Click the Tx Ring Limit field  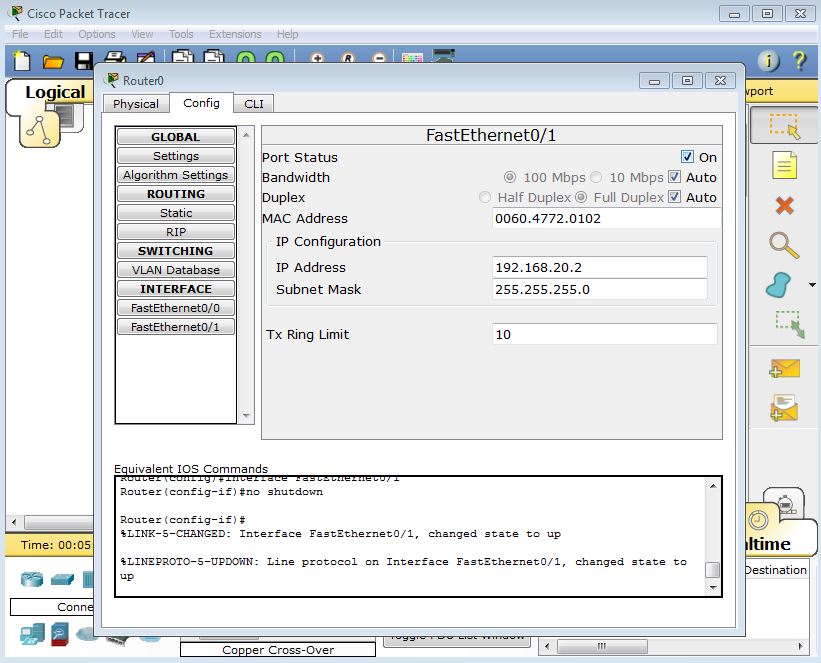pyautogui.click(x=605, y=334)
